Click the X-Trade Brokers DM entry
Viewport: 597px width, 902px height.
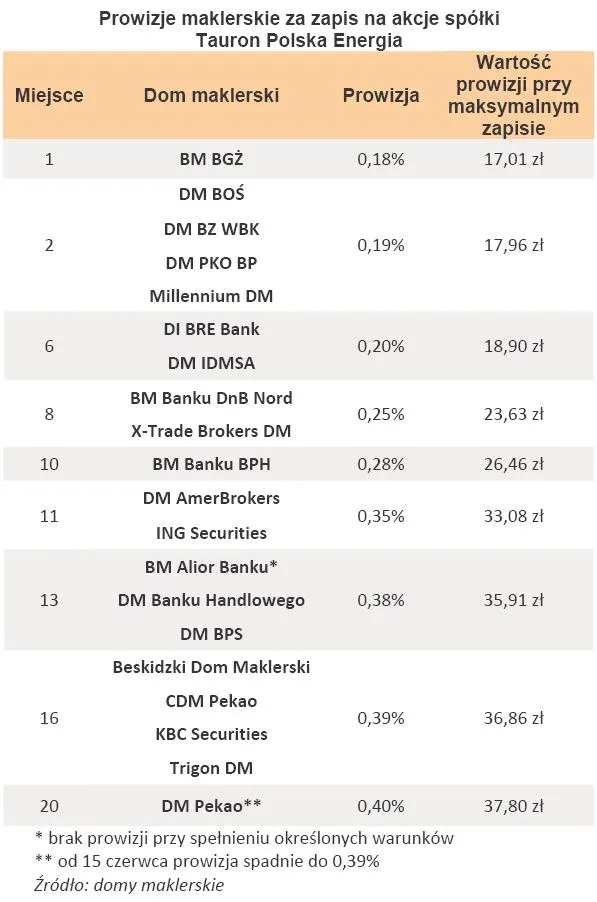point(211,431)
